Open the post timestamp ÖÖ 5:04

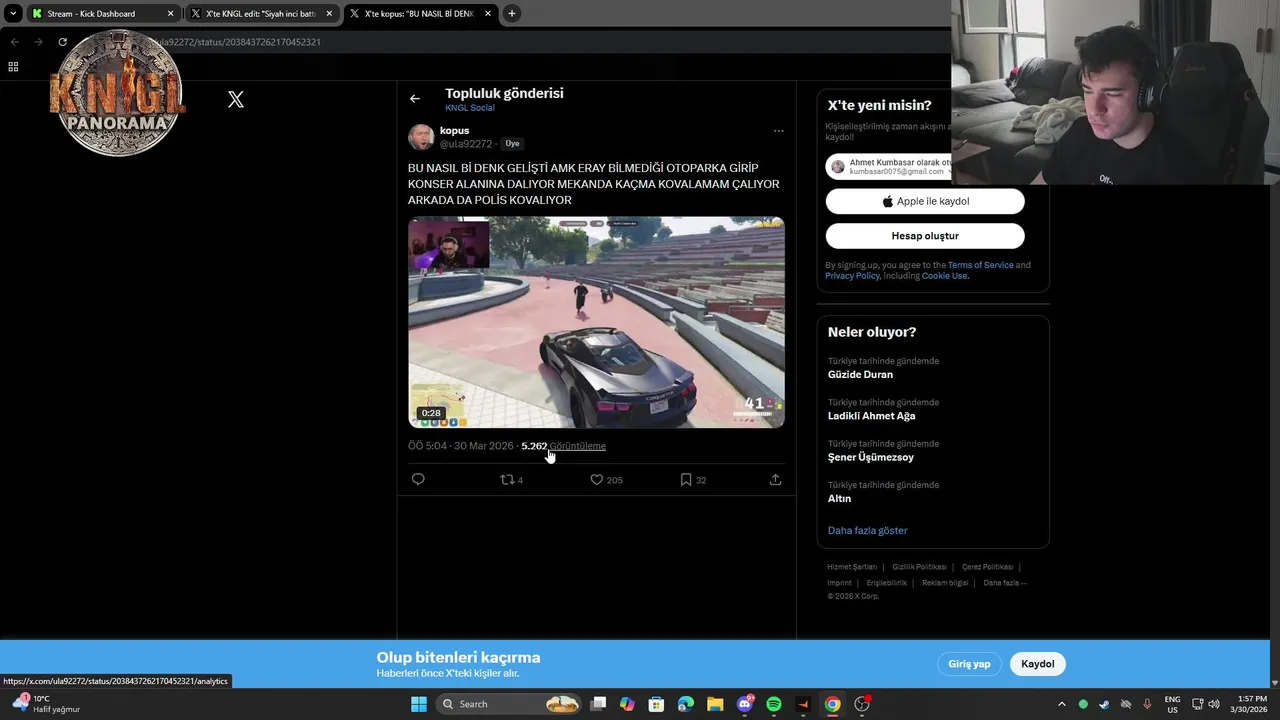460,446
